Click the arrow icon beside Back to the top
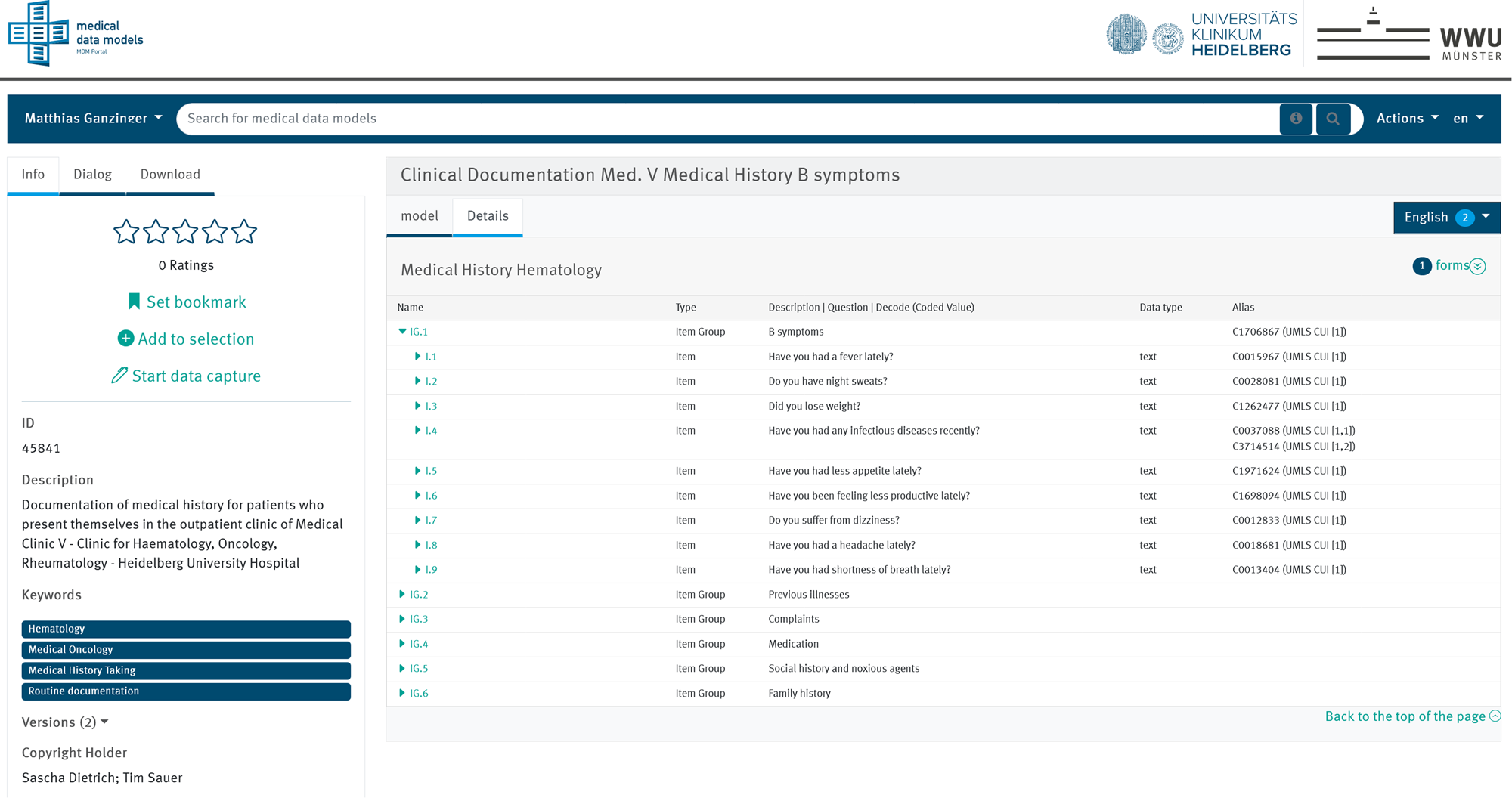 pos(1496,716)
